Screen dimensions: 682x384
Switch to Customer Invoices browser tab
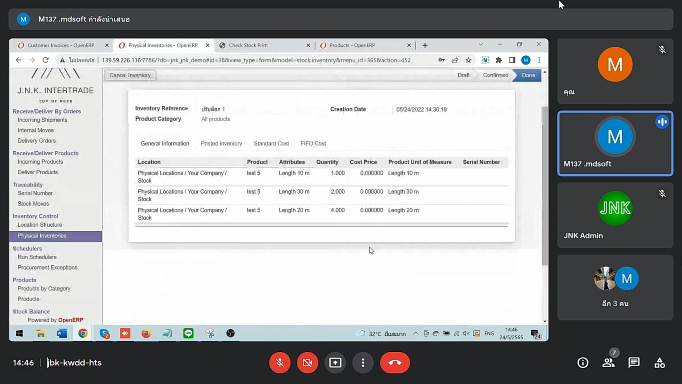60,45
